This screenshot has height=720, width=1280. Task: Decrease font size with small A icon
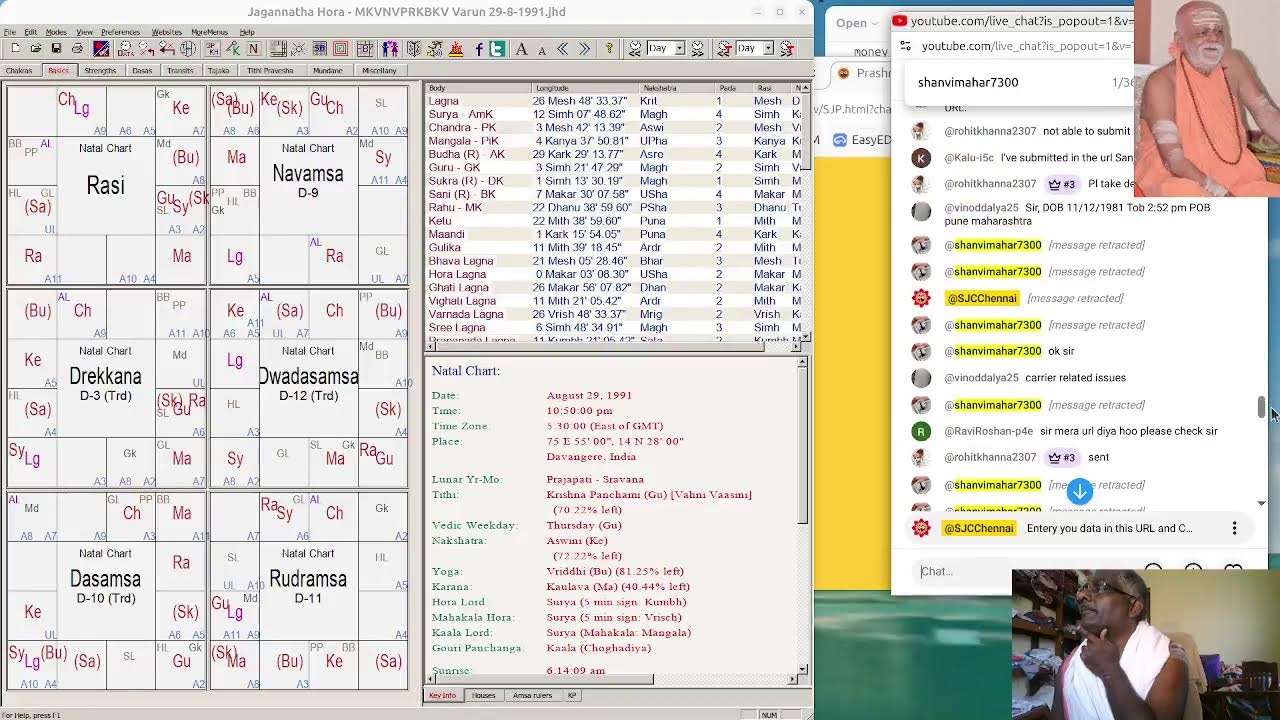542,49
